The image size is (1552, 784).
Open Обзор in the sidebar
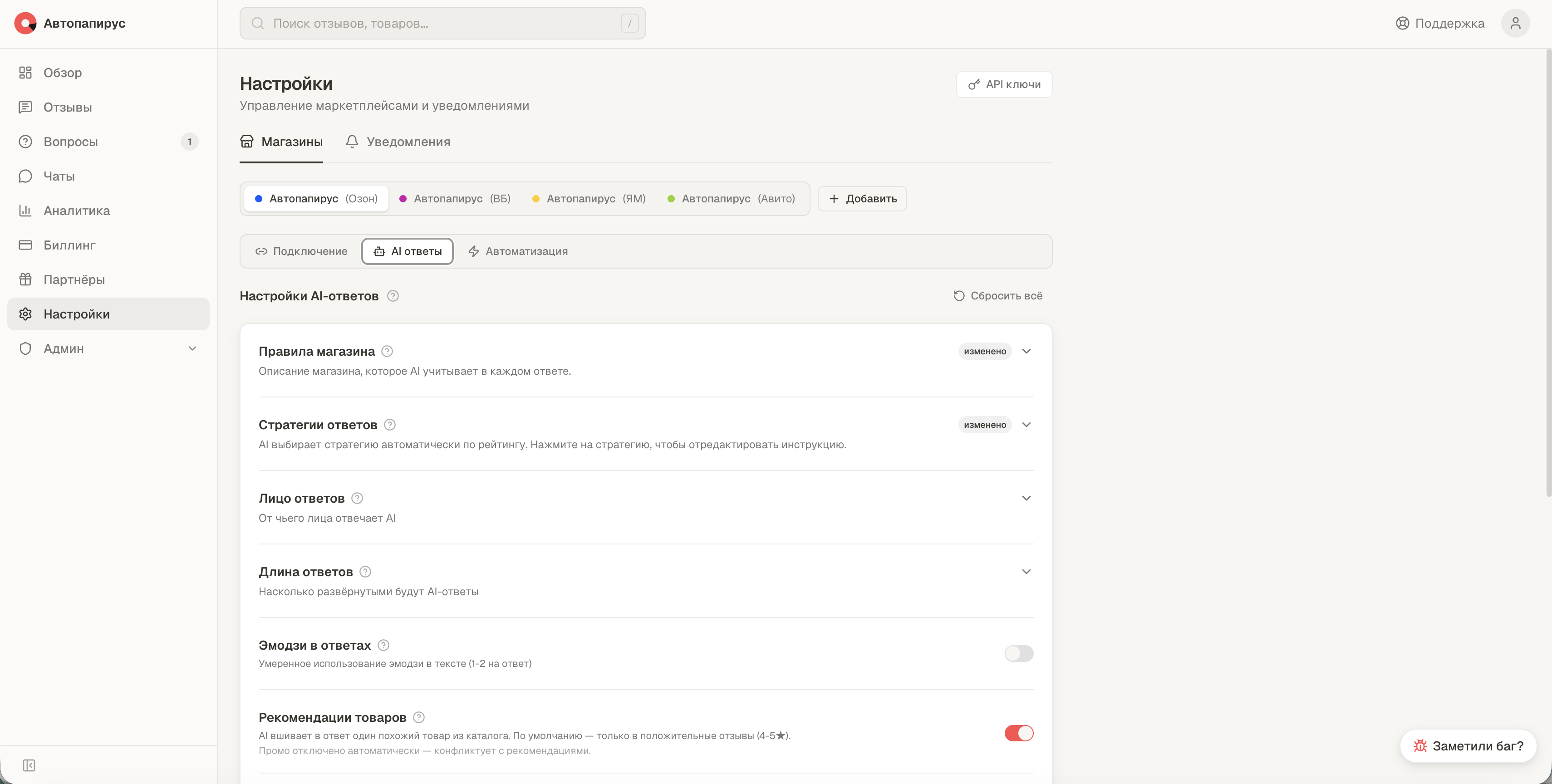pyautogui.click(x=108, y=73)
